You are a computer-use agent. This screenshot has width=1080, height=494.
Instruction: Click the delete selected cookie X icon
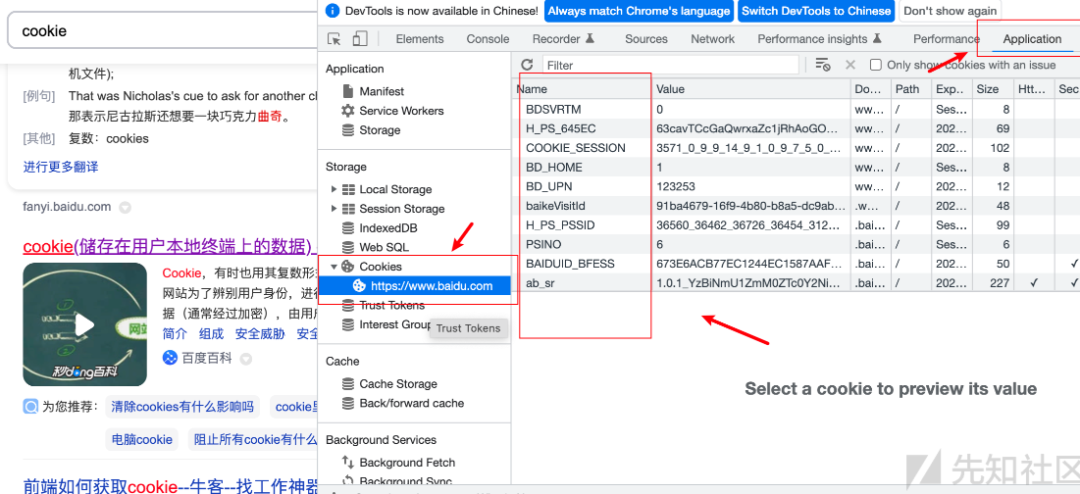tap(851, 64)
